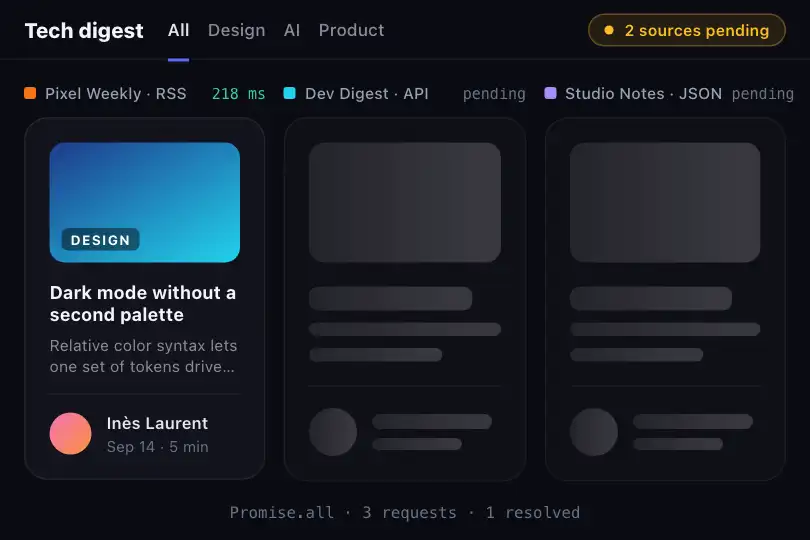Click the Pixel Weekly · RSS label

pos(116,94)
